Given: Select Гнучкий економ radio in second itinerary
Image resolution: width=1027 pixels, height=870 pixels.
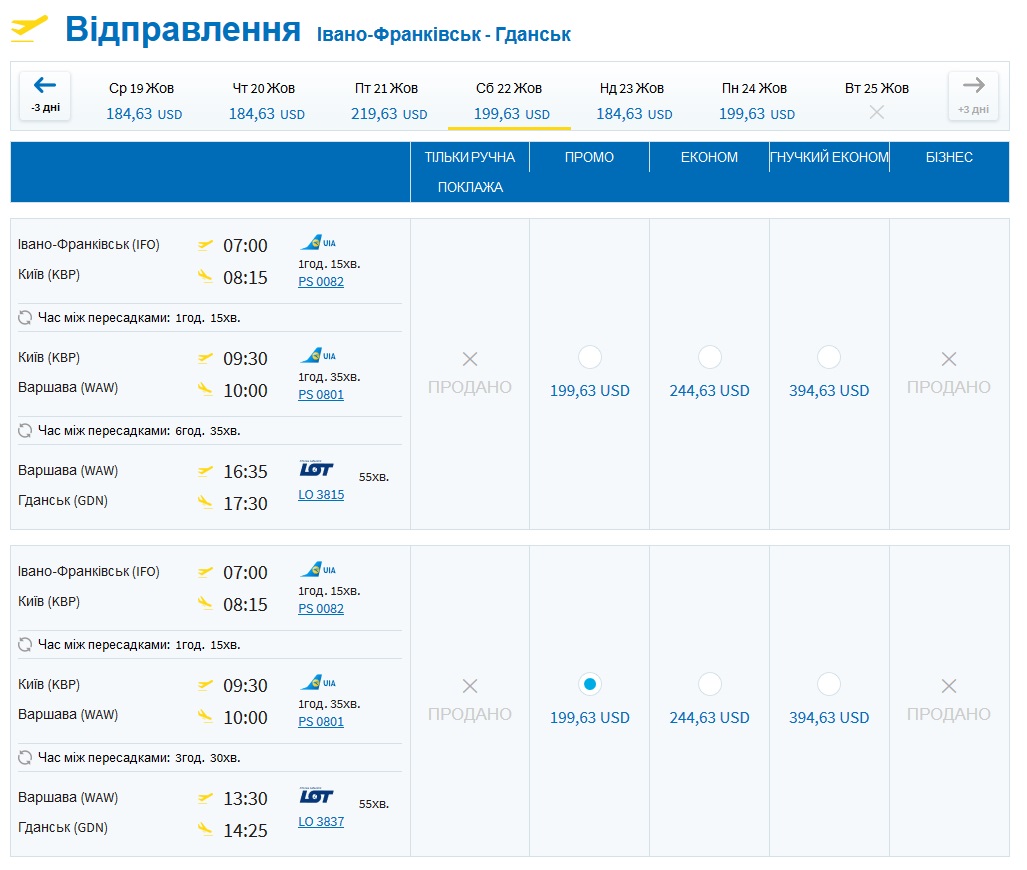Looking at the screenshot, I should tap(829, 684).
